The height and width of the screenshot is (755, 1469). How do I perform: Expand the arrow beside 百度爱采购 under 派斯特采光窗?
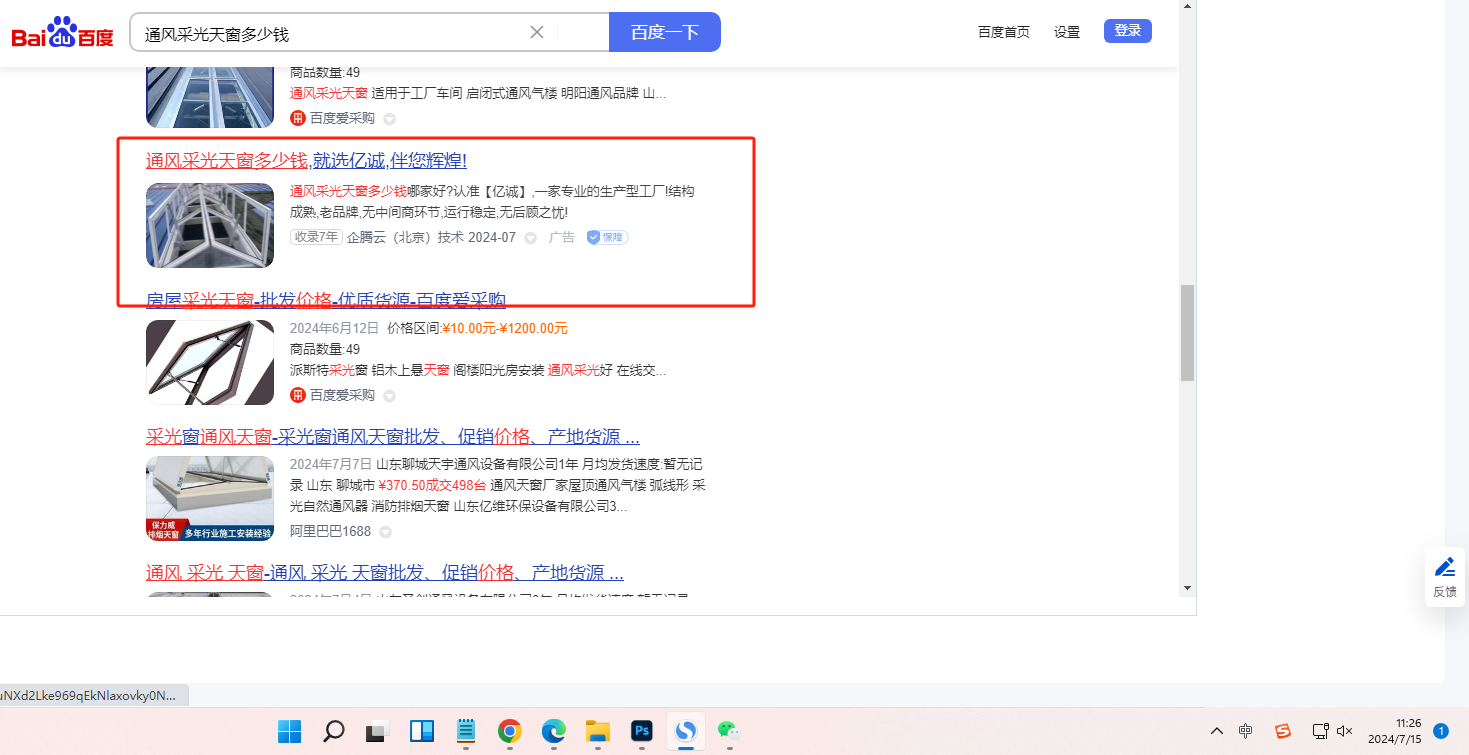389,396
